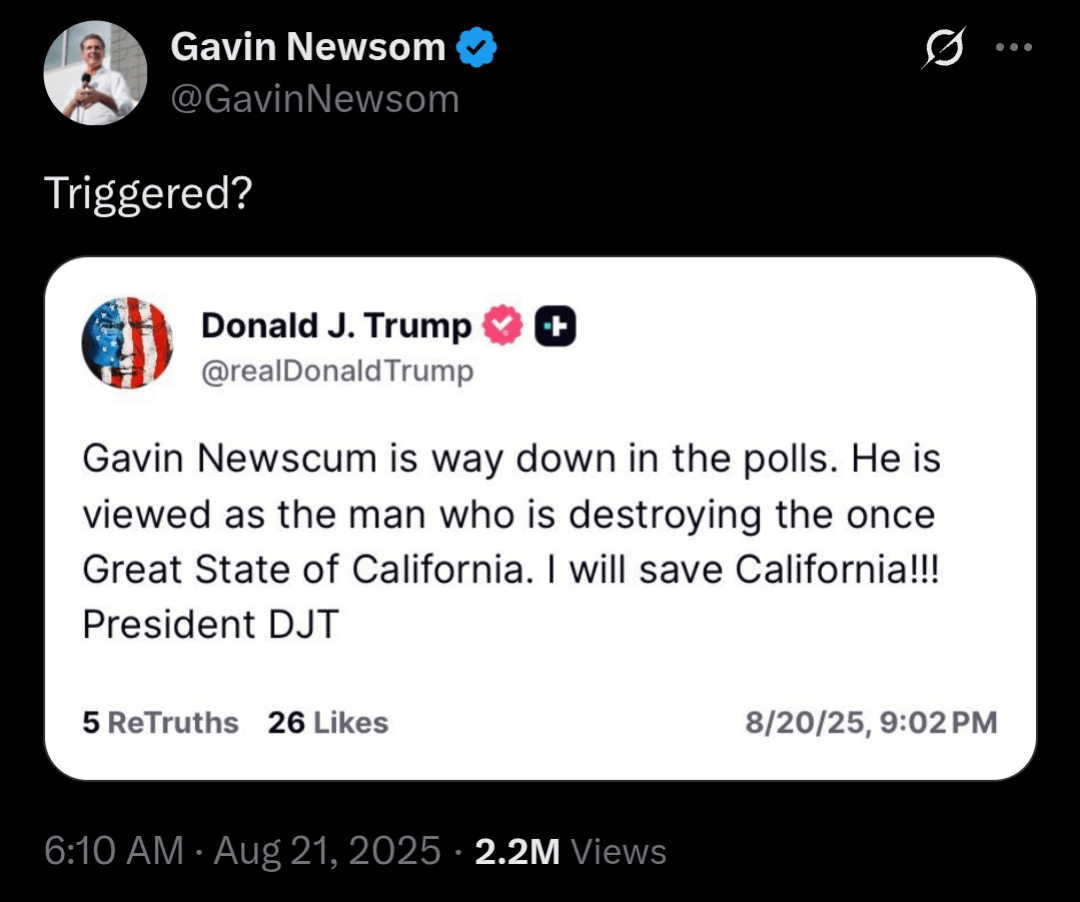This screenshot has width=1080, height=902.
Task: Click the dark plus badge icon
Action: pyautogui.click(x=556, y=326)
